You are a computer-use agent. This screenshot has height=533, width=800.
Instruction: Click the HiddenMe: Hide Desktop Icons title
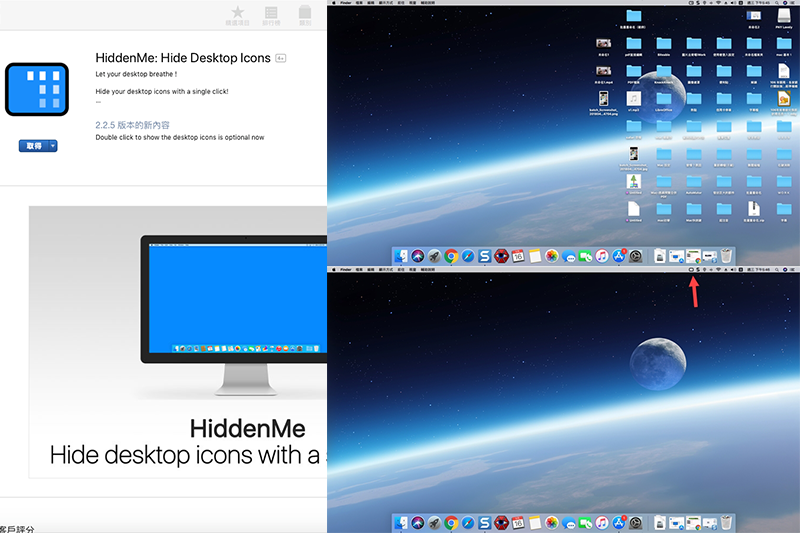click(x=183, y=58)
